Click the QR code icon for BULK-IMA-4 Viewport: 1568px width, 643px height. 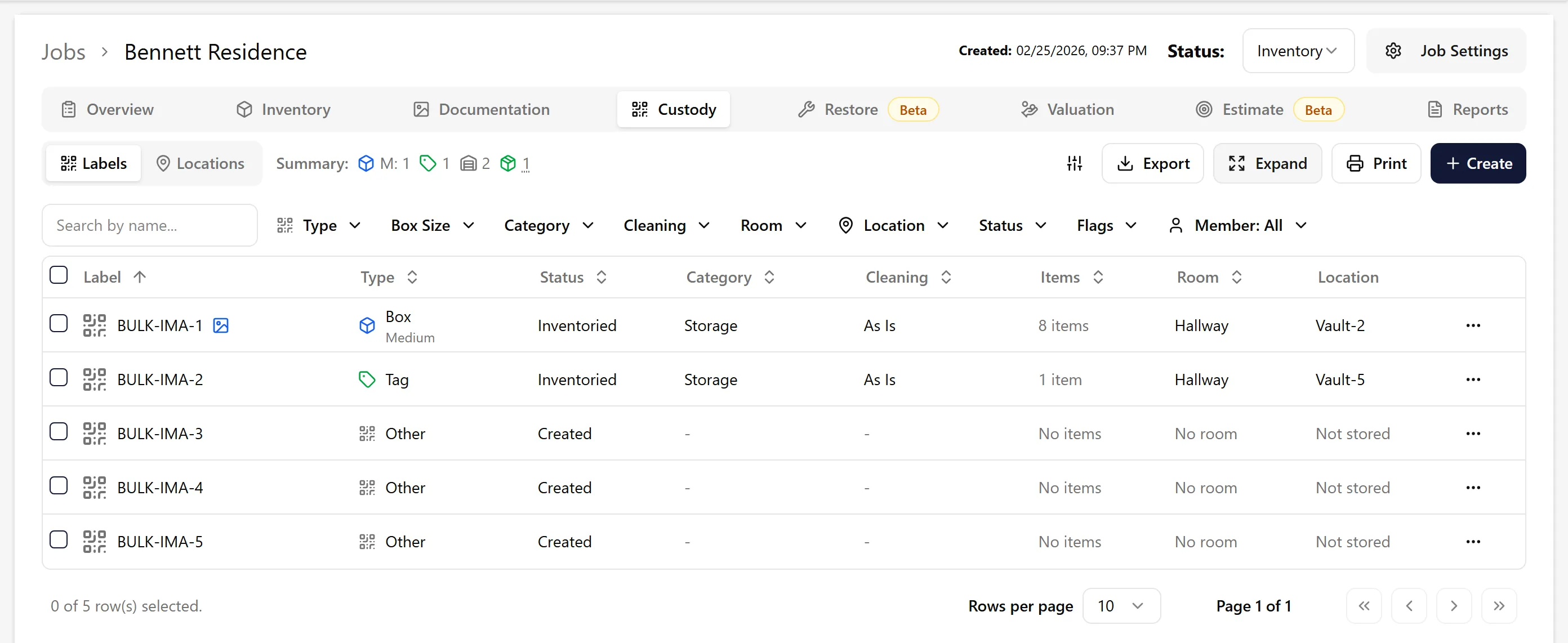tap(95, 488)
